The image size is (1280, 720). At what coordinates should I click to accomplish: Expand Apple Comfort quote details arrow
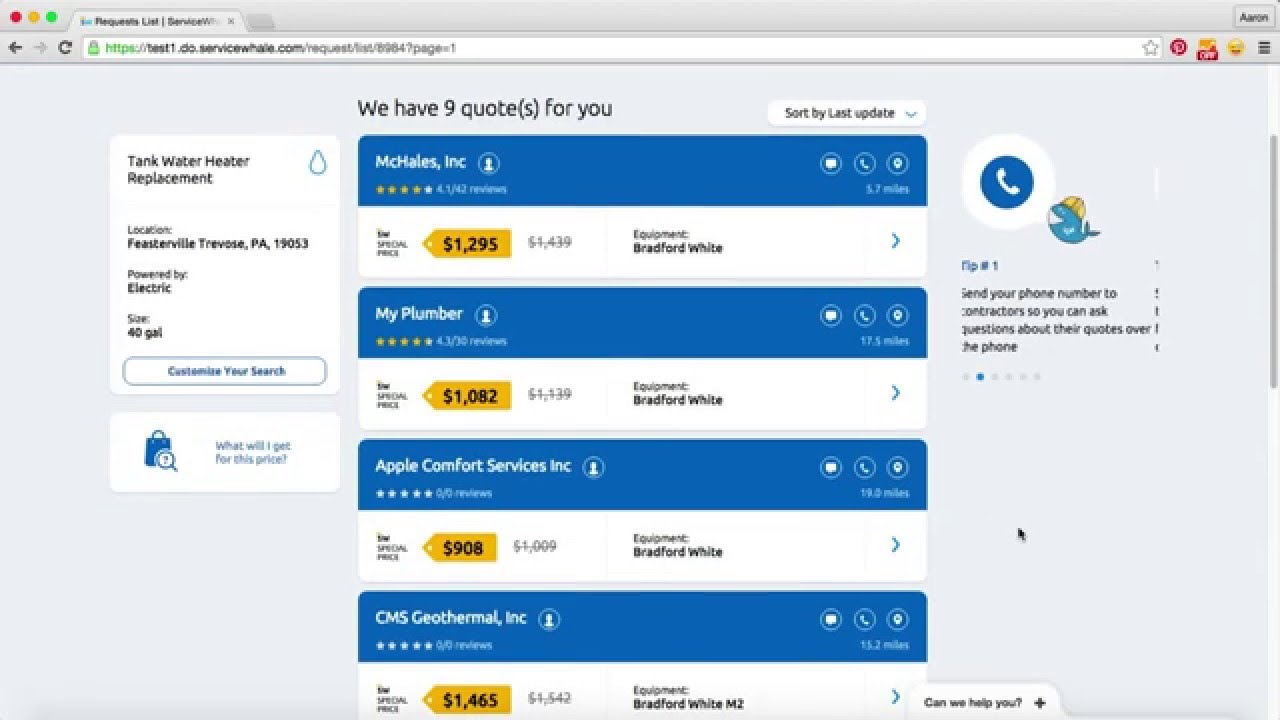tap(896, 545)
